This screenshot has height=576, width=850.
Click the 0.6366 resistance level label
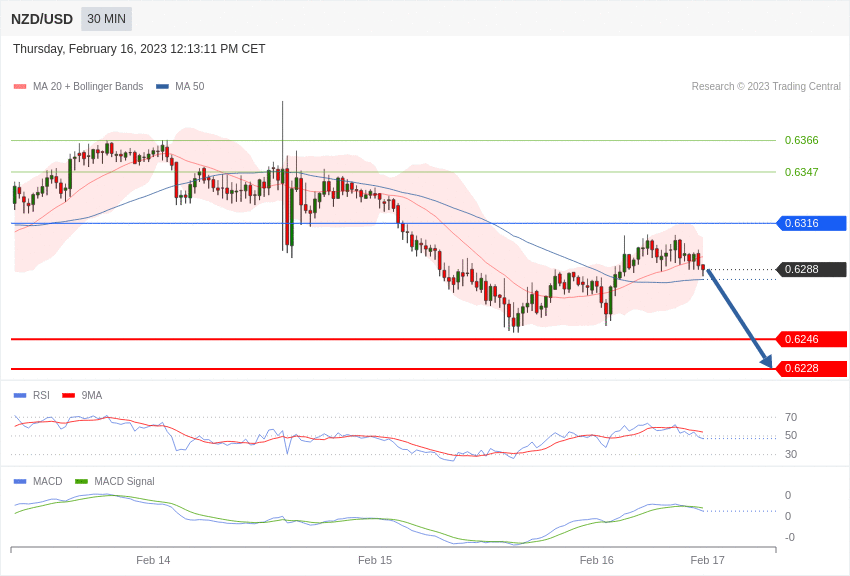[801, 140]
